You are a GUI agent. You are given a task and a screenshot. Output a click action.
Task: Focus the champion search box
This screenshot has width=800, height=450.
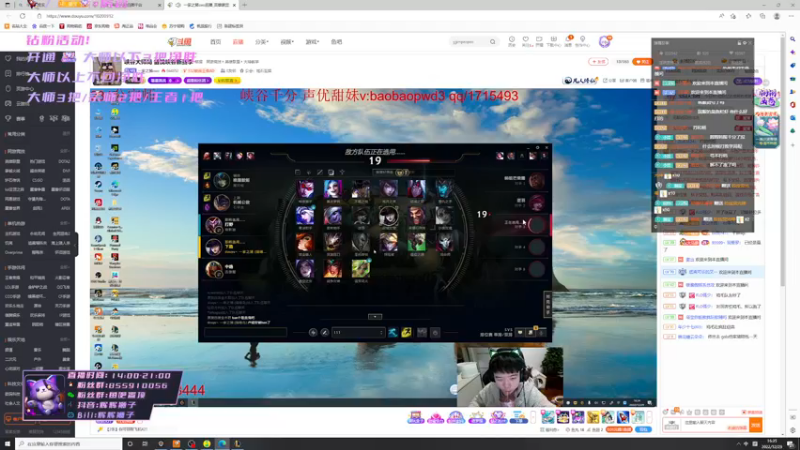(413, 172)
